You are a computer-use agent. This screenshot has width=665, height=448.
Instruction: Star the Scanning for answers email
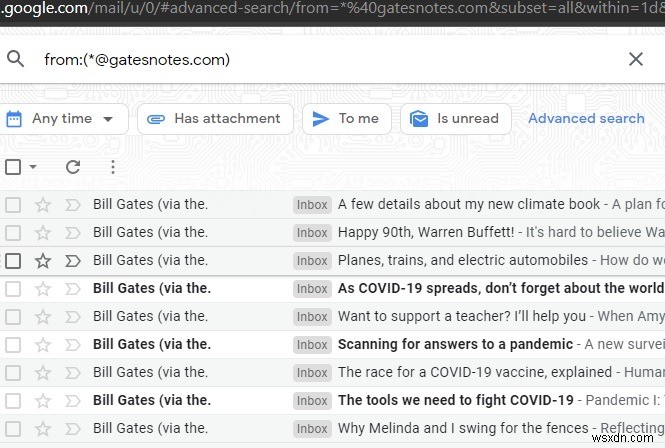[43, 345]
